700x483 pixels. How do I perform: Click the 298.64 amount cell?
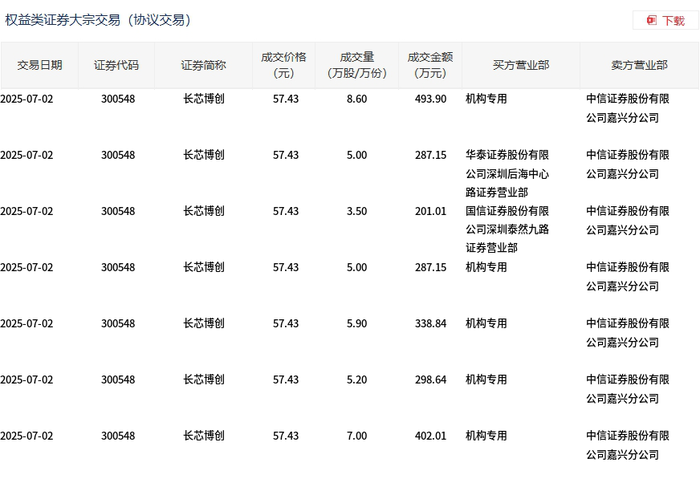point(430,379)
